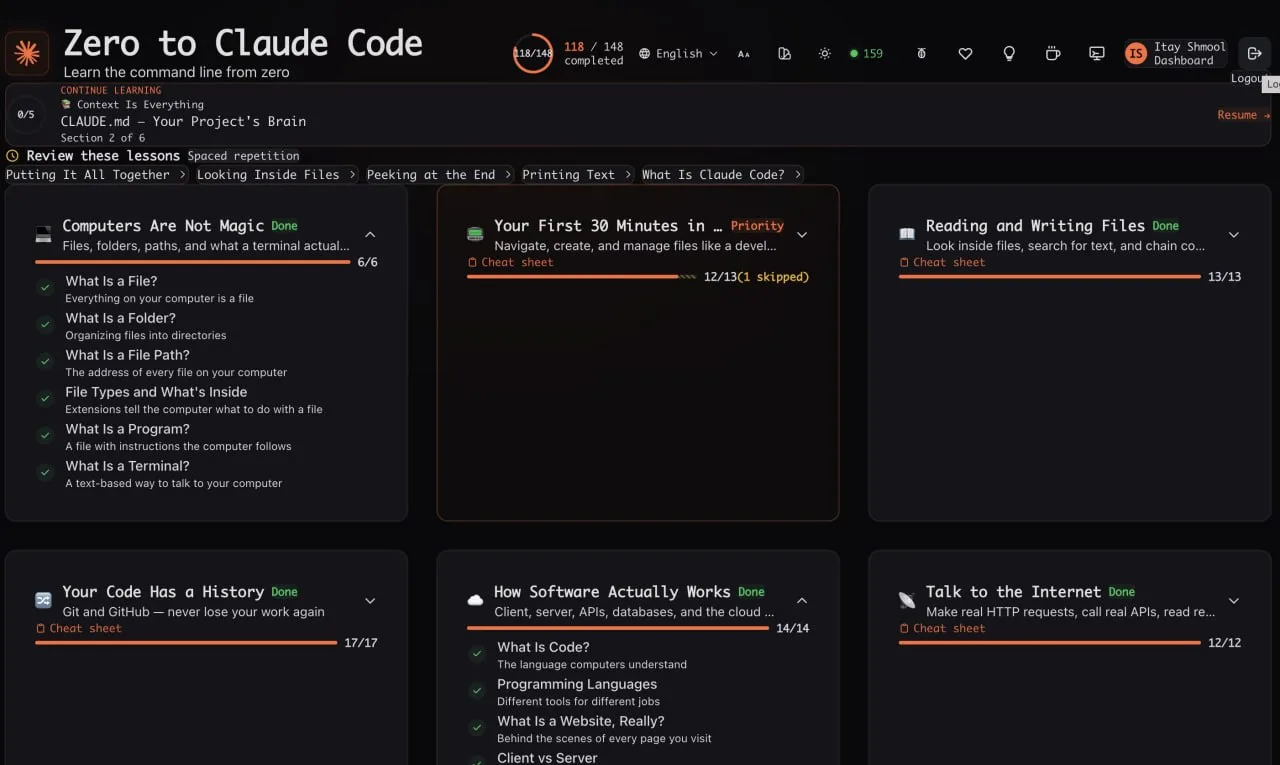
Task: Click the 17/17 progress bar of Your Code Has a History
Action: pos(186,643)
